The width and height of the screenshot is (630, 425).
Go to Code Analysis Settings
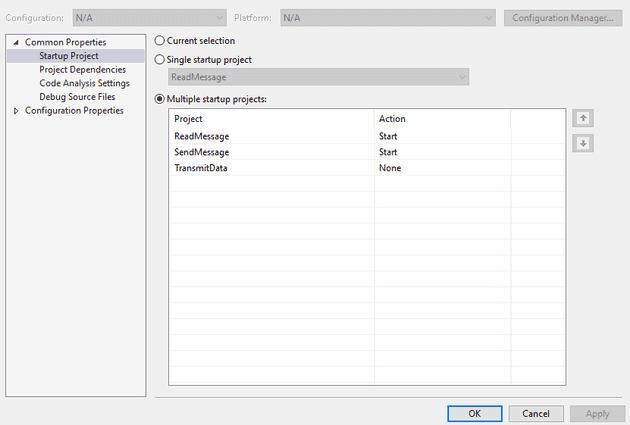coord(84,83)
